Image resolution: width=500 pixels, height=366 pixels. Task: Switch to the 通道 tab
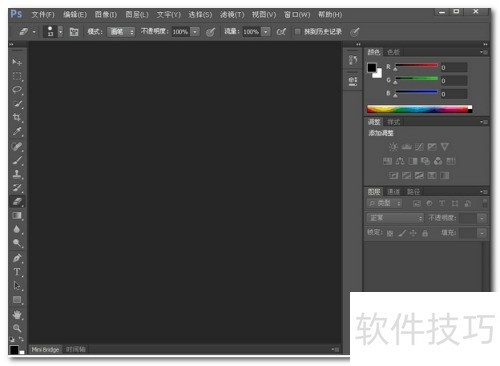(x=394, y=192)
